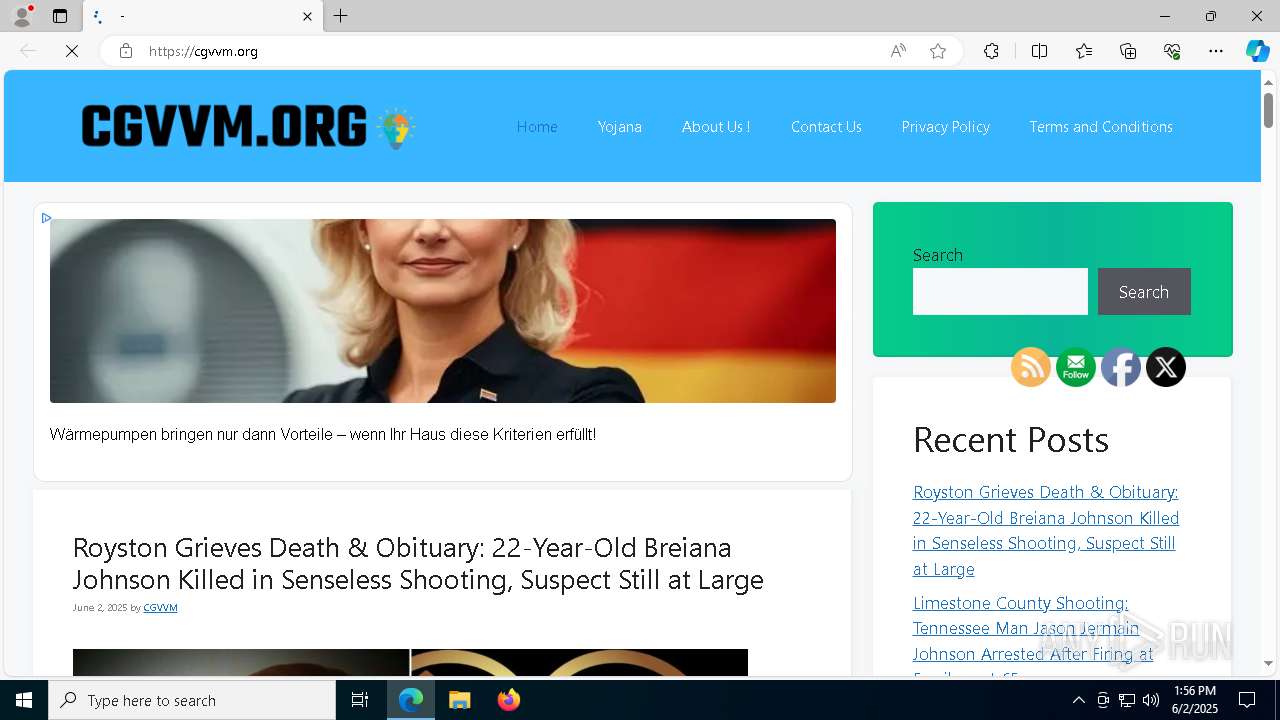Close the current browser tab

point(307,16)
